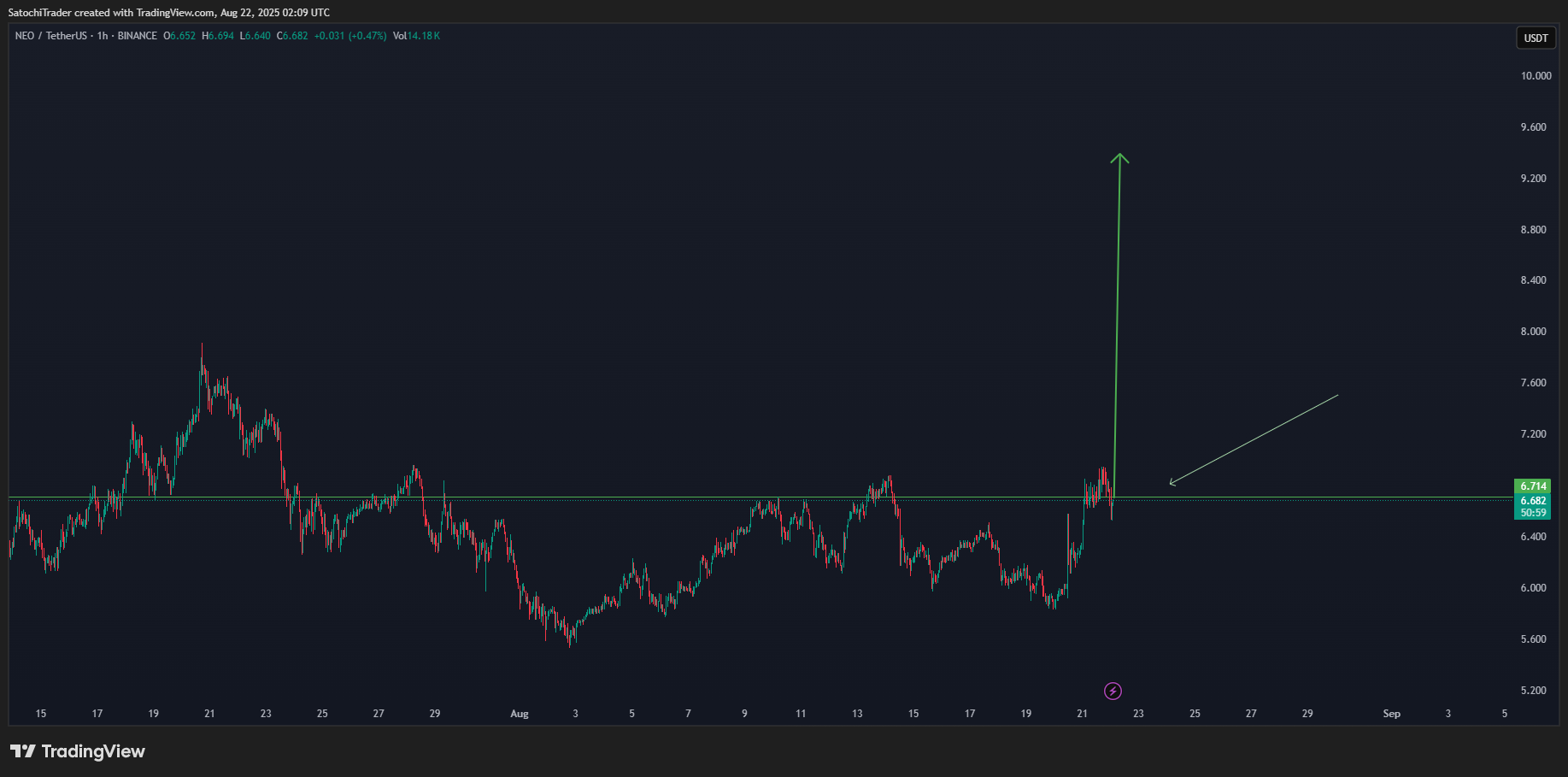Click the date label 11 on time axis

(x=801, y=714)
